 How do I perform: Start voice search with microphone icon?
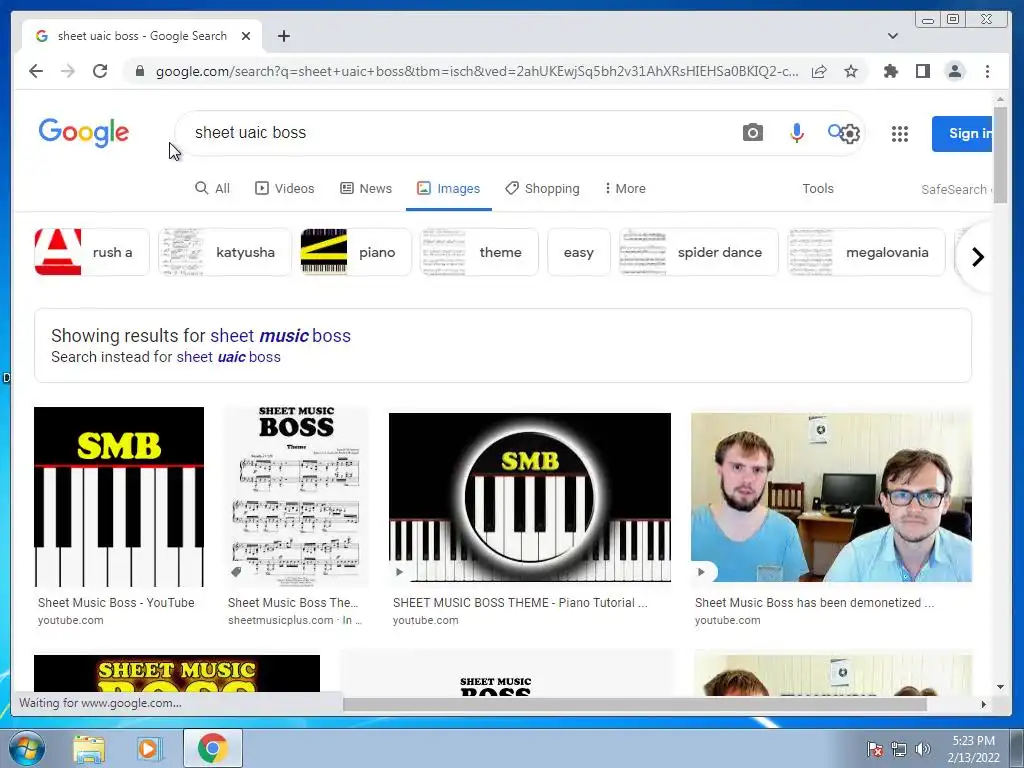[x=797, y=133]
